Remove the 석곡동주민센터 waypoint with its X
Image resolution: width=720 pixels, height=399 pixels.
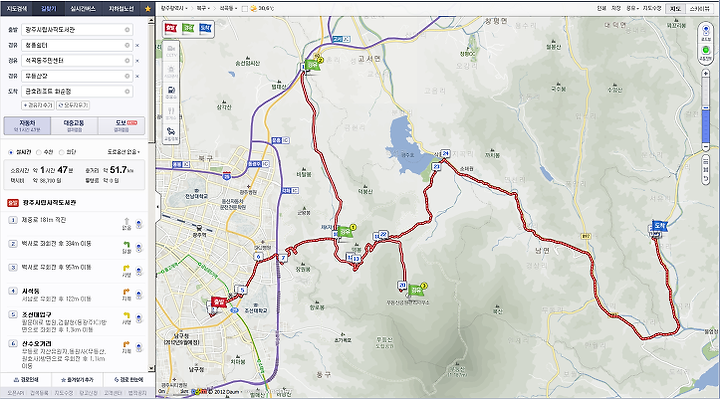[137, 61]
